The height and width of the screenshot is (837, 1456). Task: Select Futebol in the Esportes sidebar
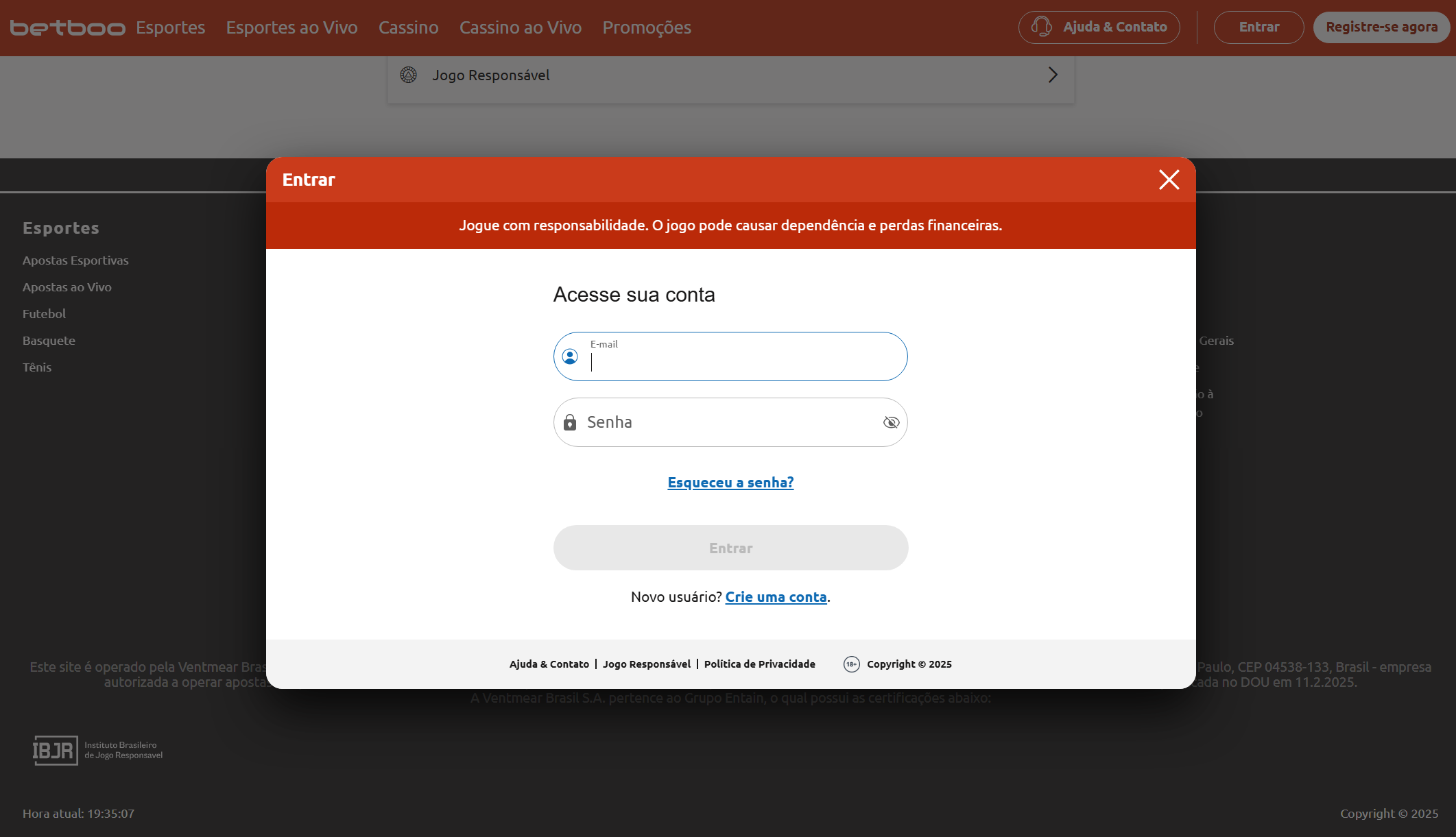44,313
